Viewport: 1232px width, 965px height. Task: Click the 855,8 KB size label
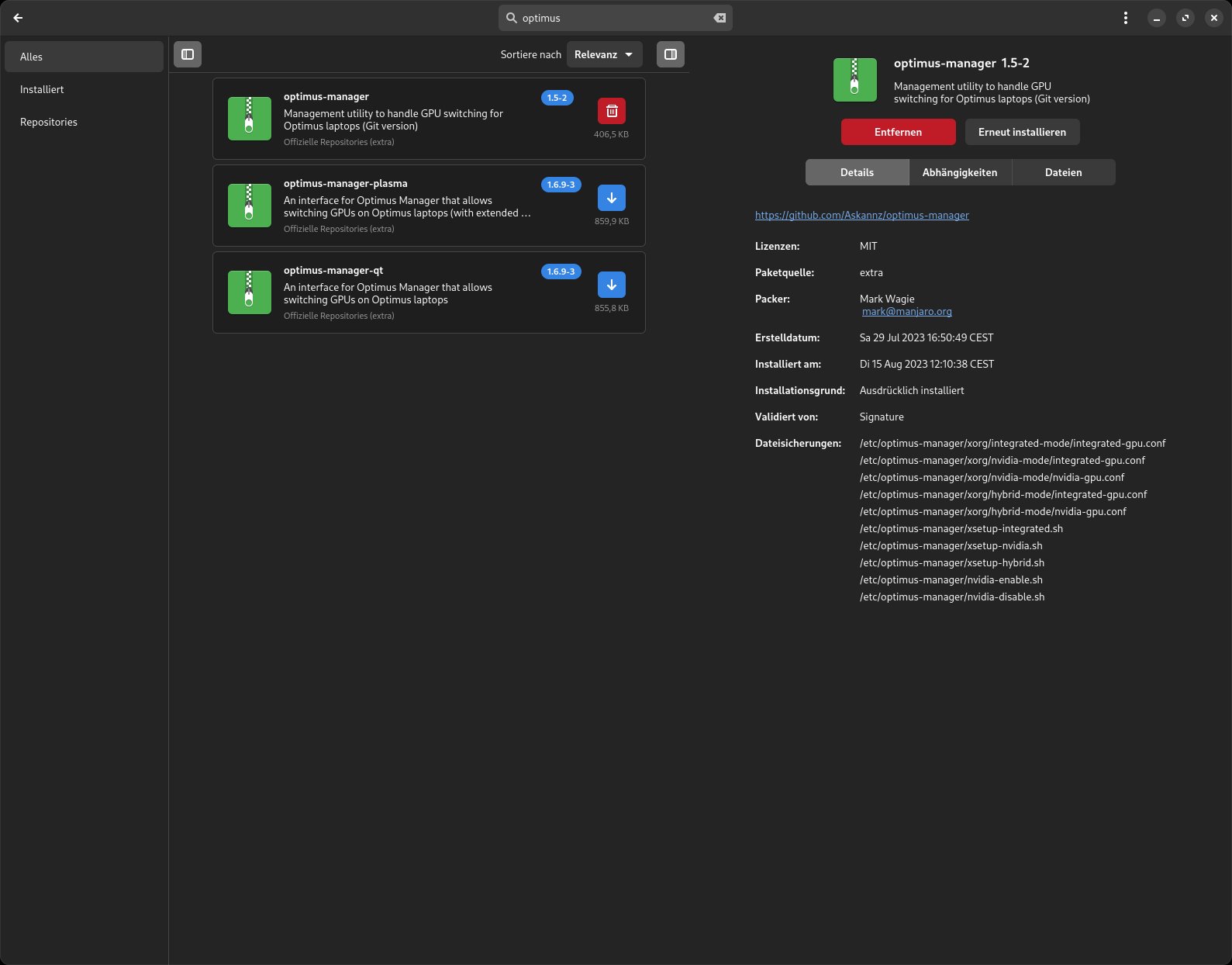coord(612,308)
